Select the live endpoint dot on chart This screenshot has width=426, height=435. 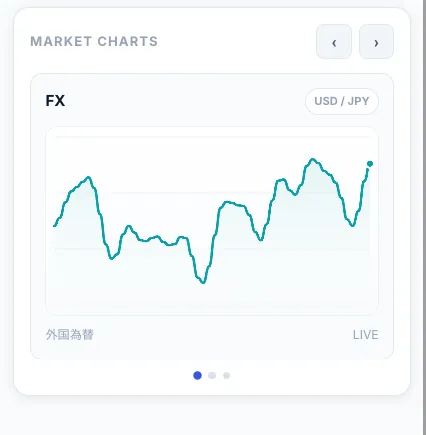(370, 164)
